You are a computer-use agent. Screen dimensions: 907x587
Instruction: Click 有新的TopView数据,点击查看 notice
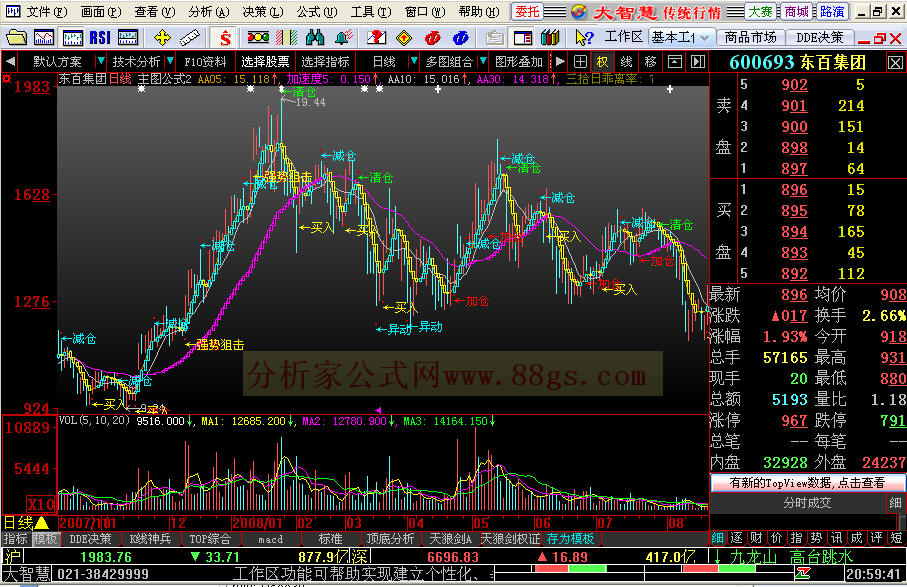pyautogui.click(x=808, y=482)
